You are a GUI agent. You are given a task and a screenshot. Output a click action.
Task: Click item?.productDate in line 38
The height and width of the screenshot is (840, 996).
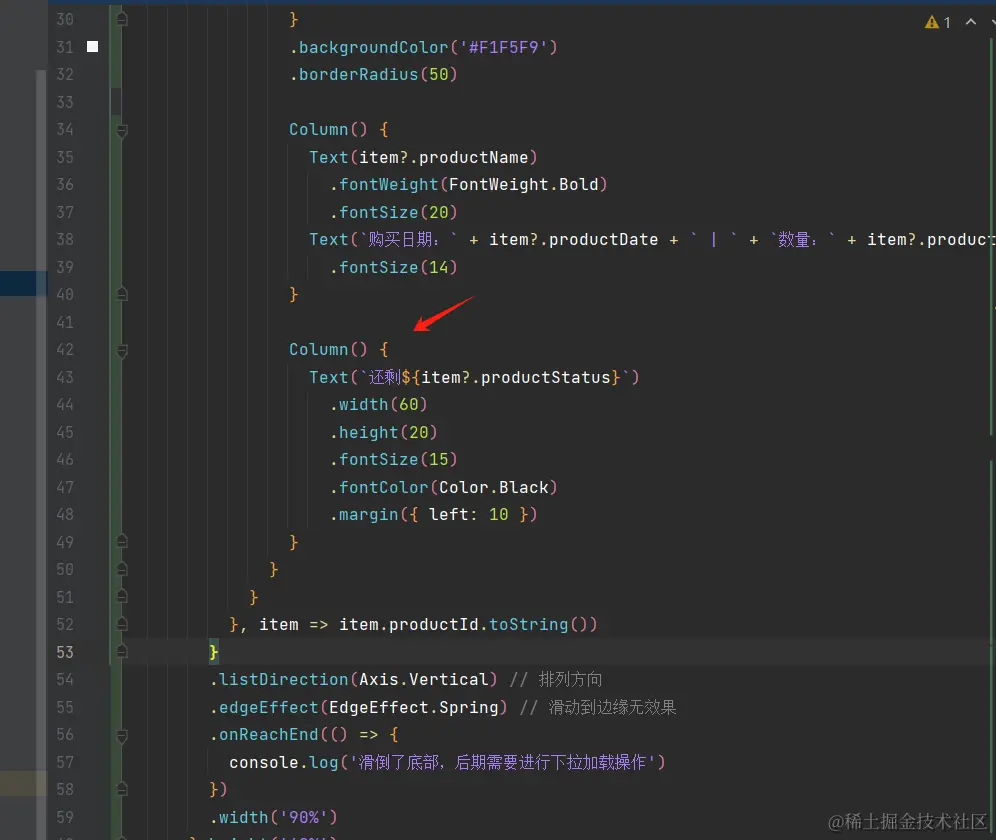pos(574,240)
